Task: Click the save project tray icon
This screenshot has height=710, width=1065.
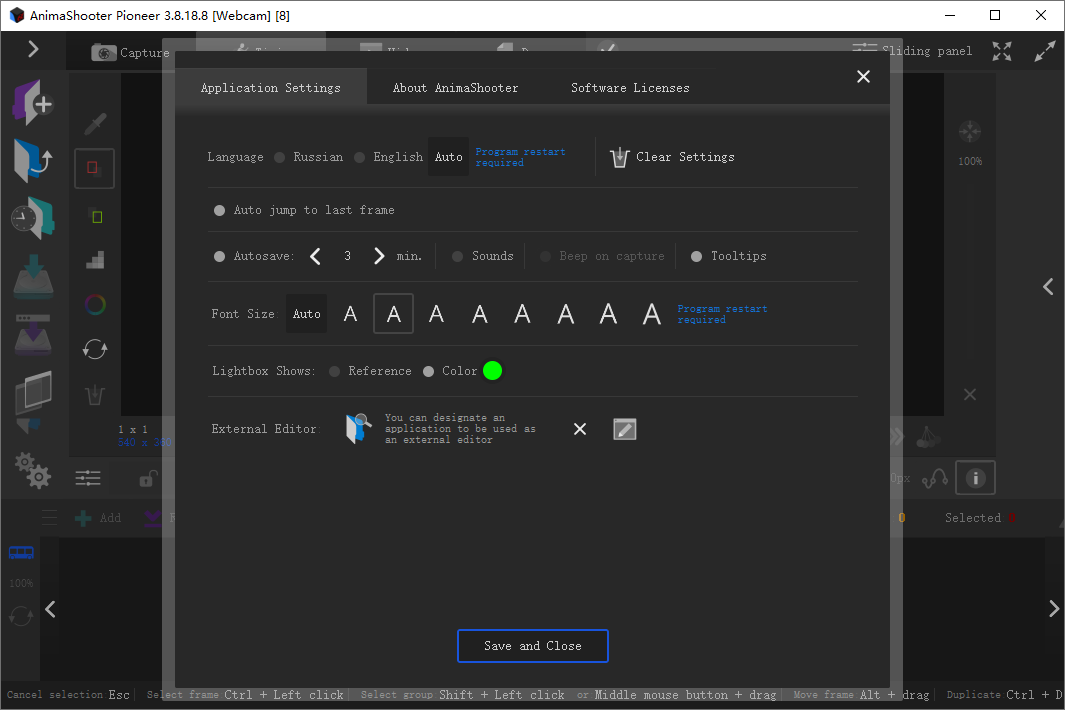Action: point(33,277)
